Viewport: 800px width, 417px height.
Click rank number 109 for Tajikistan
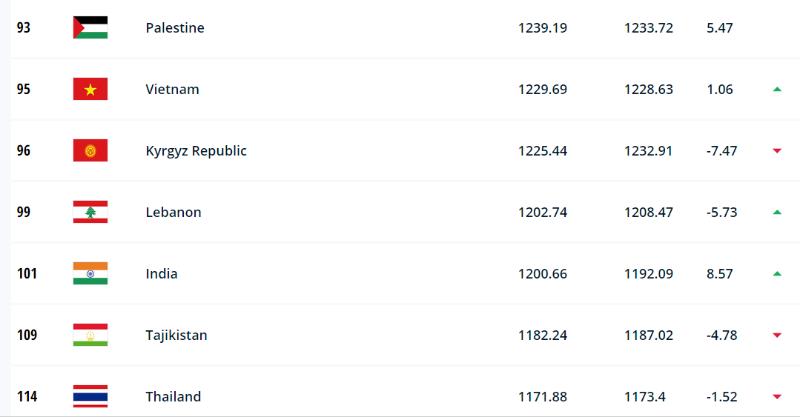tap(27, 335)
